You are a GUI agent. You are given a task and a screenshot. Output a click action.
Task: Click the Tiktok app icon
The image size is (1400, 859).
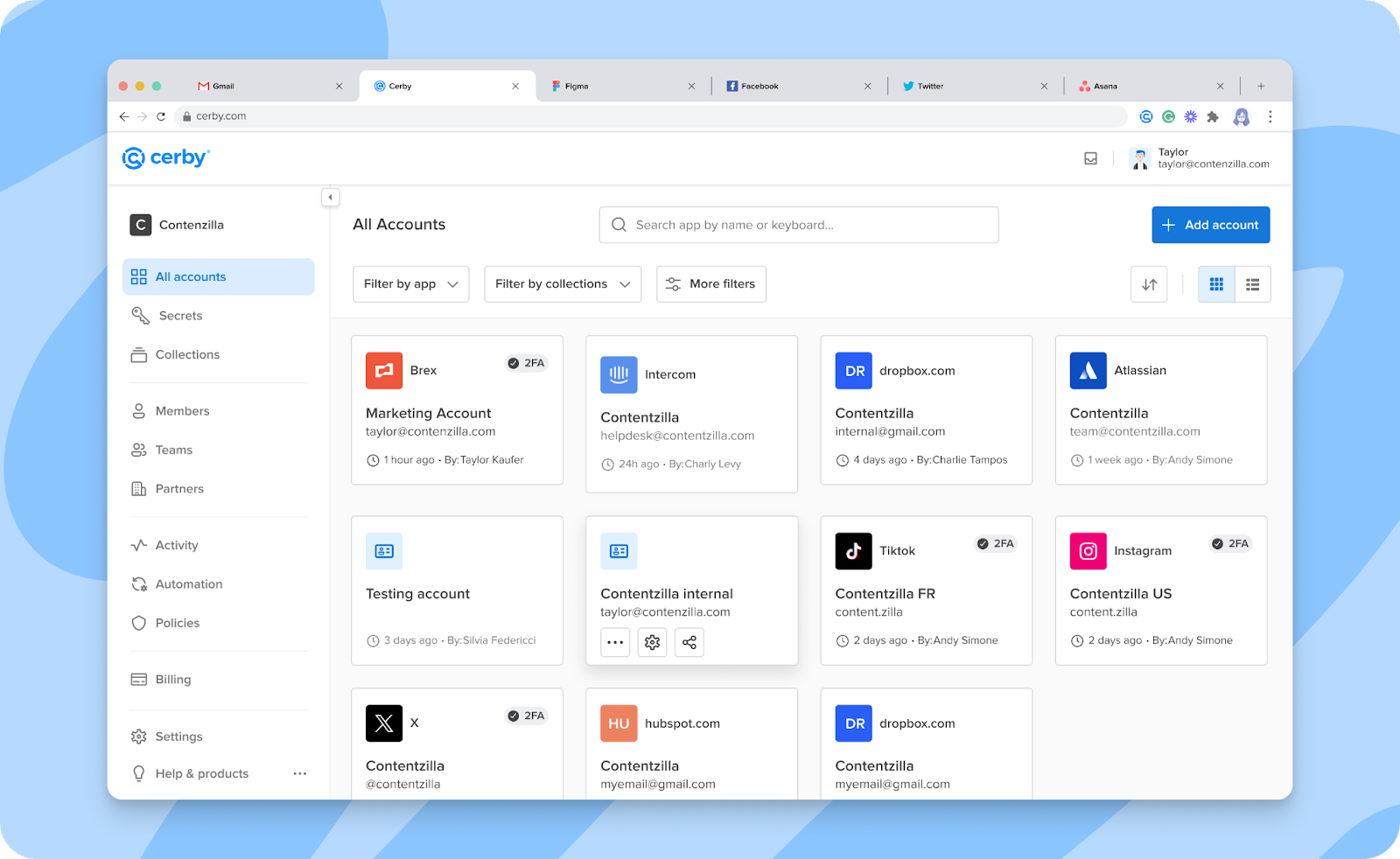(x=853, y=551)
